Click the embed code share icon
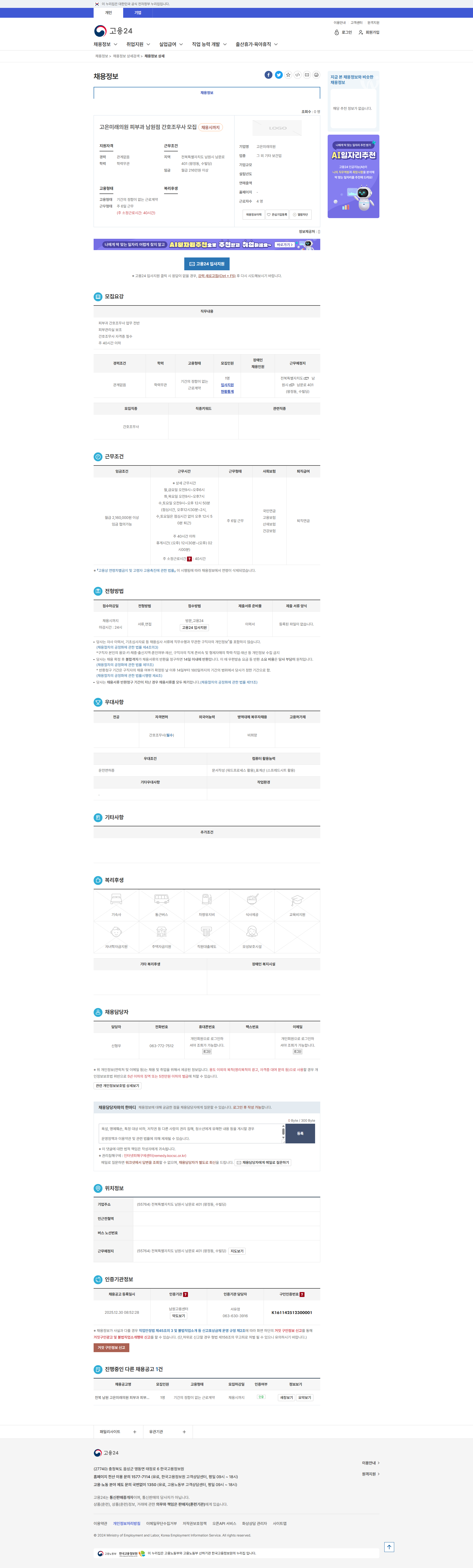473x1568 pixels. [x=297, y=75]
